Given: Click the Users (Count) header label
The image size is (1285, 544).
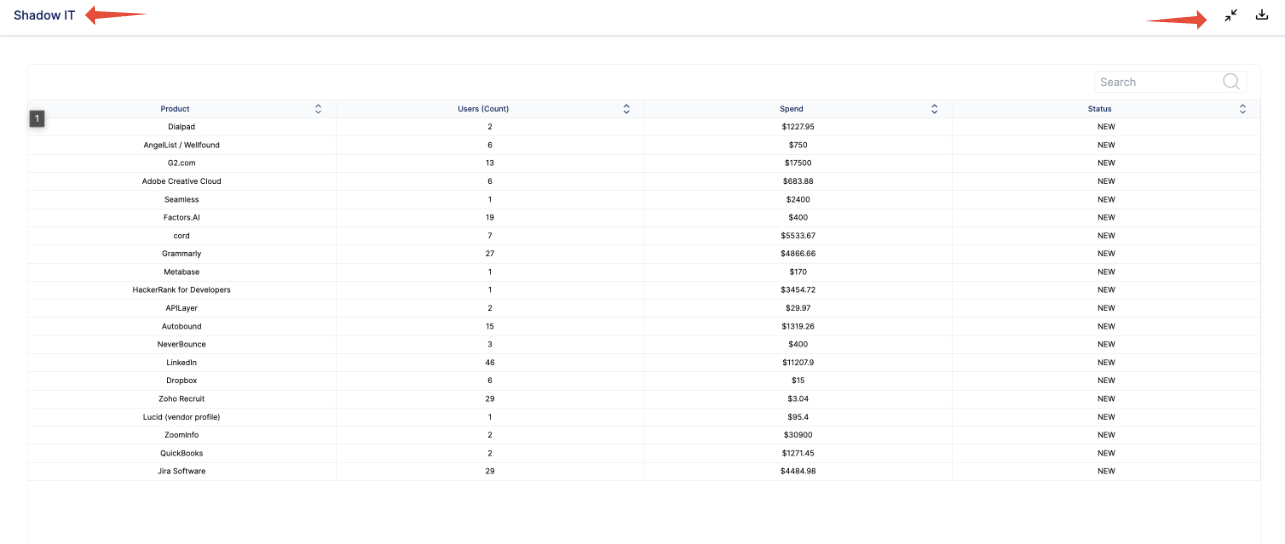Looking at the screenshot, I should point(483,109).
